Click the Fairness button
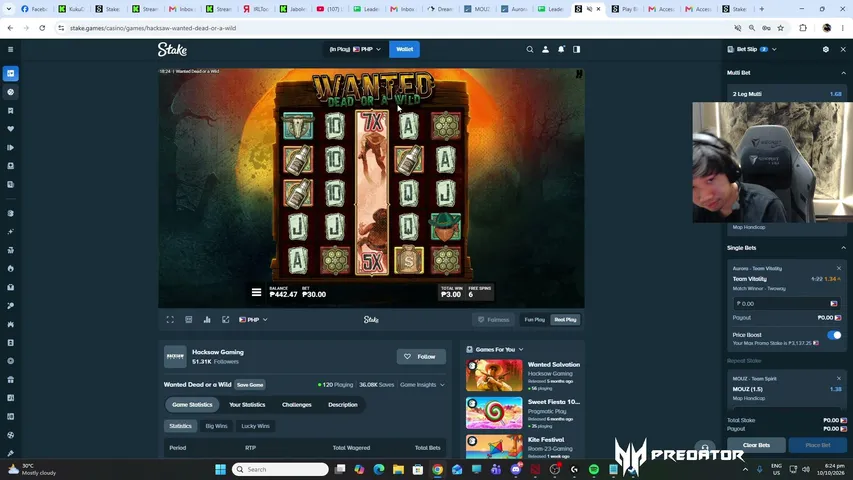The image size is (853, 480). point(493,320)
